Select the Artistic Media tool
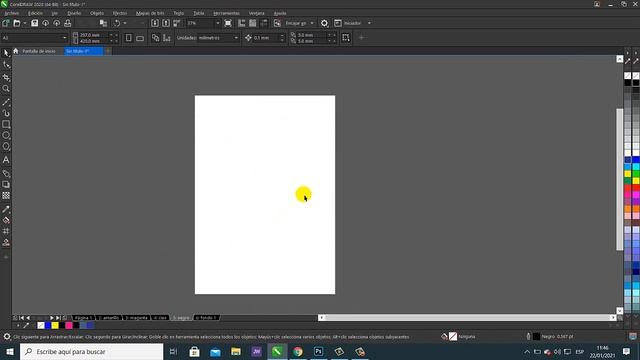Screen dimensions: 640x360 (6, 113)
